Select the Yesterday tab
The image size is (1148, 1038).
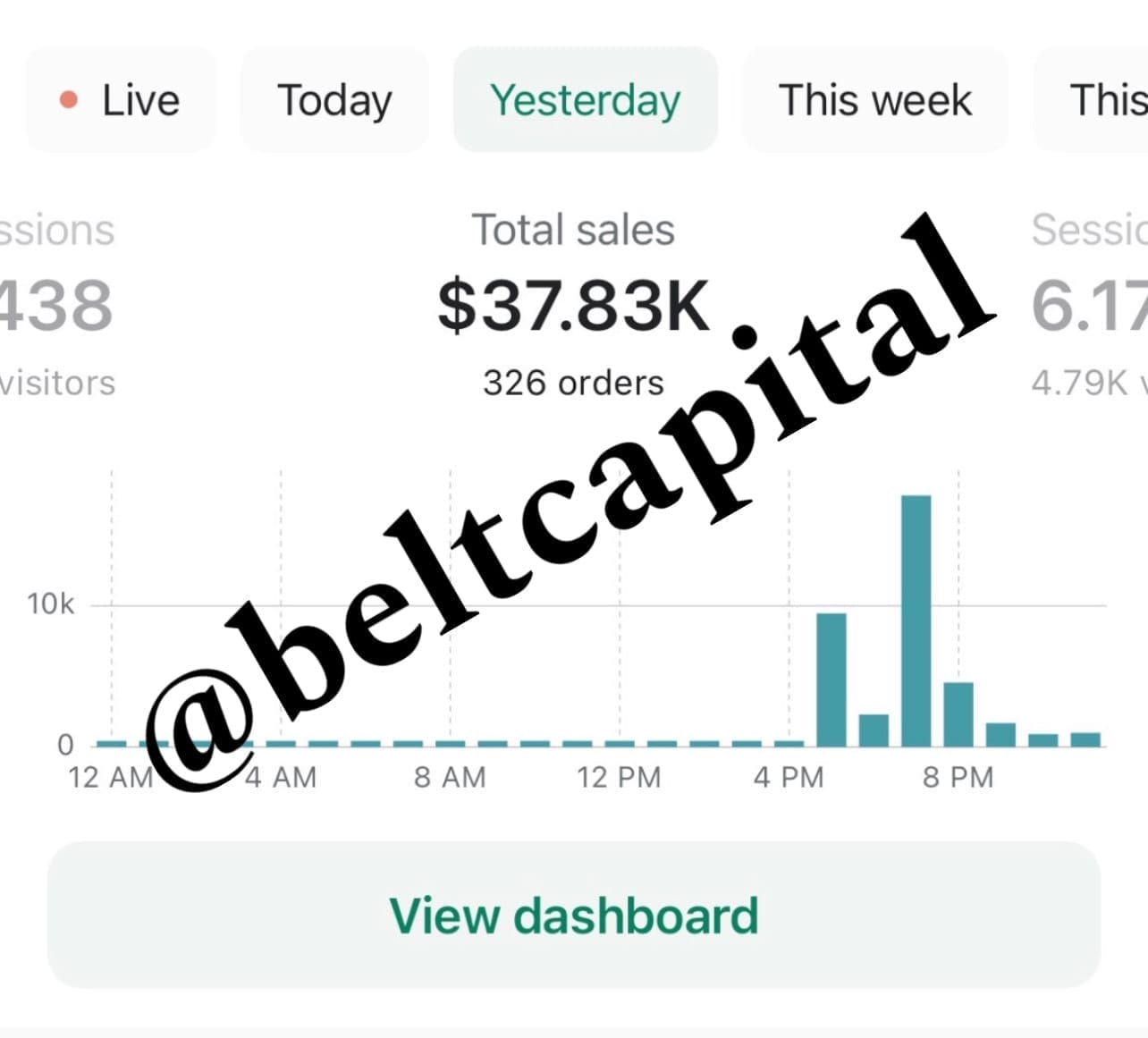(x=586, y=99)
